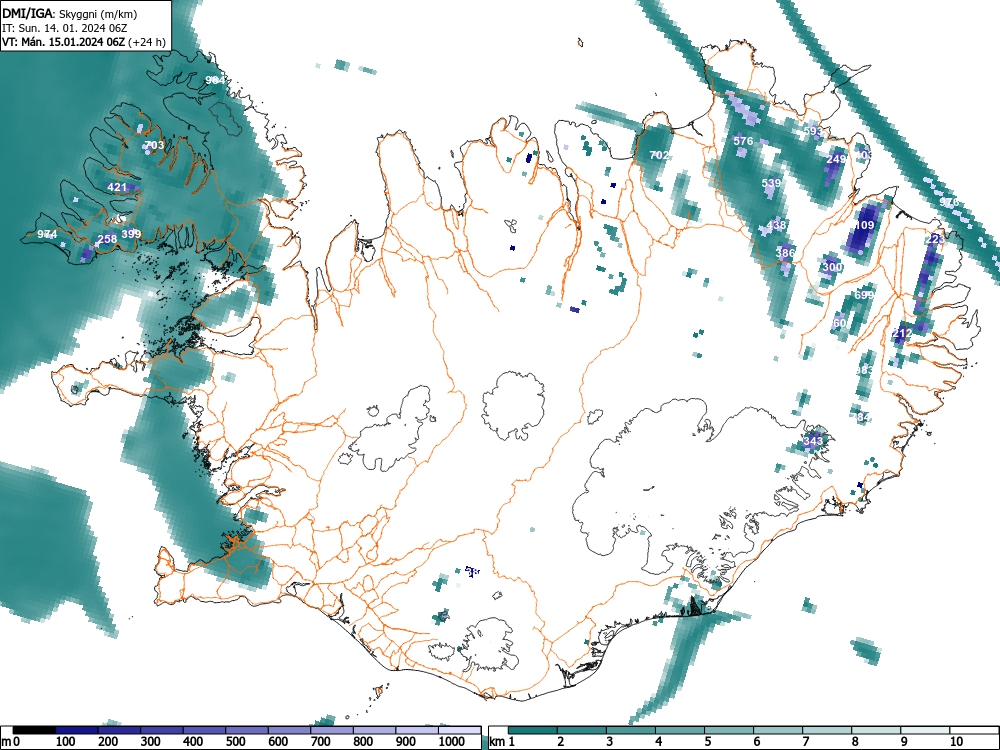Click the '223' value near the east coast

coord(935,239)
